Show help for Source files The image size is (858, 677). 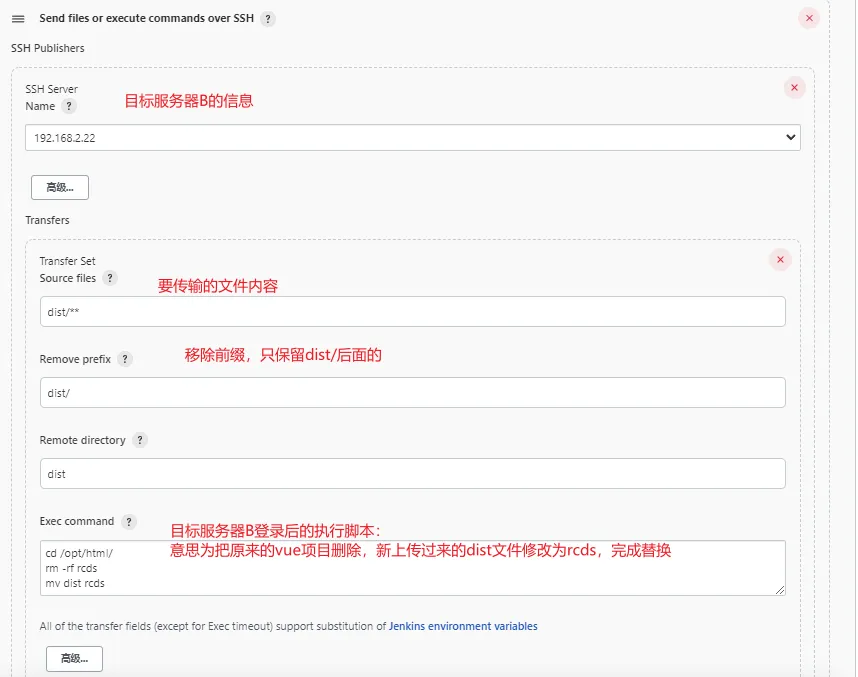110,278
